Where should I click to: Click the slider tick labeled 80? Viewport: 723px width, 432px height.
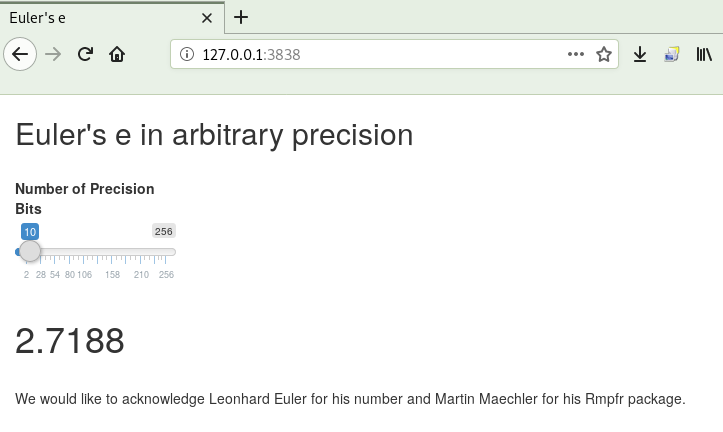(x=70, y=275)
